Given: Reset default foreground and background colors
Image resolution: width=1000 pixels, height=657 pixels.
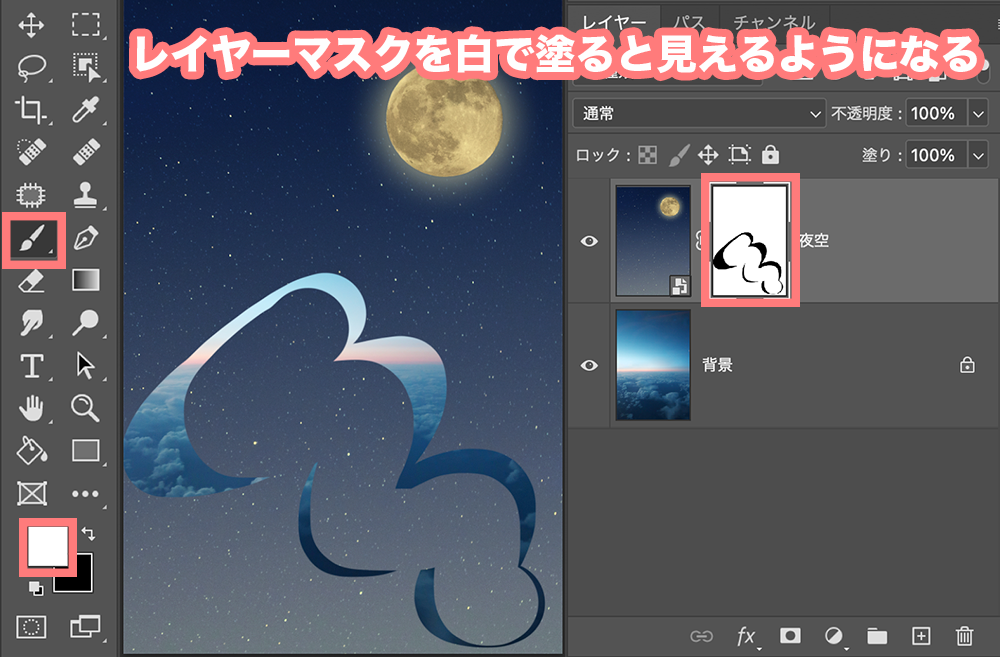Looking at the screenshot, I should [36, 588].
